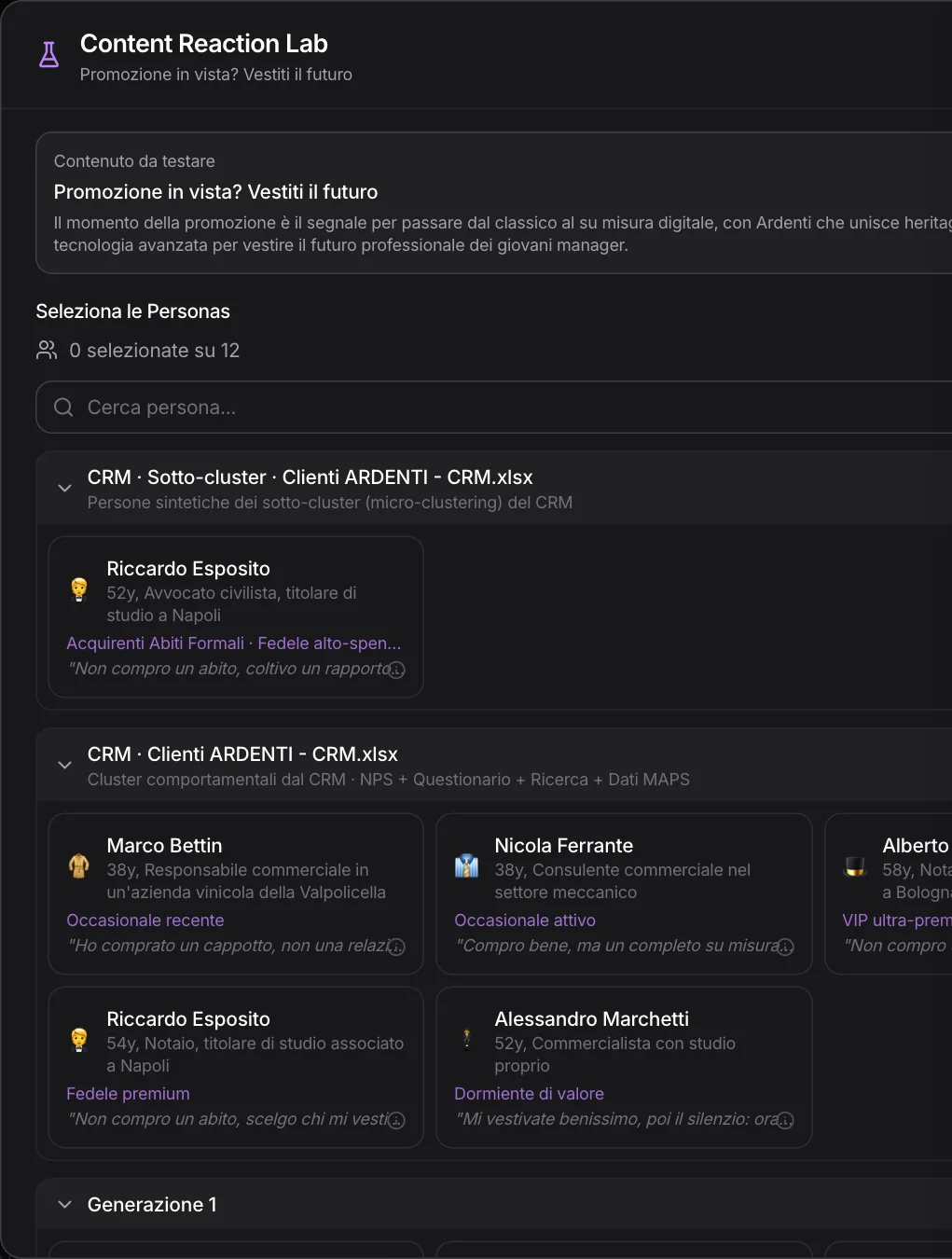Click avatar of Riccardo Esposito, 52y avvocato
This screenshot has height=1259, width=952.
pos(79,589)
